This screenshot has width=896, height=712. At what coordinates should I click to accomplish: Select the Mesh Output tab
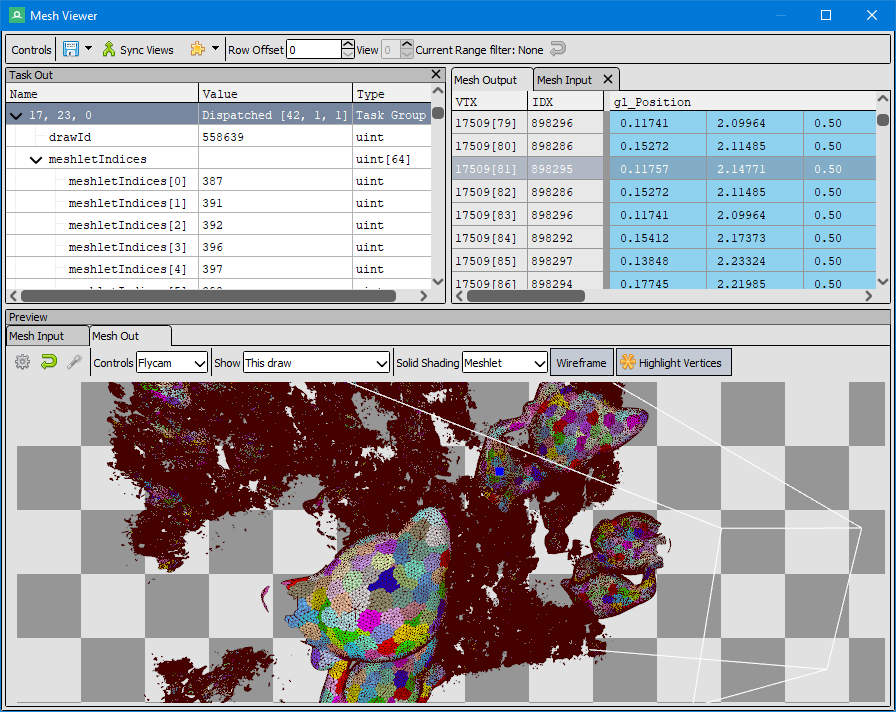pyautogui.click(x=486, y=80)
